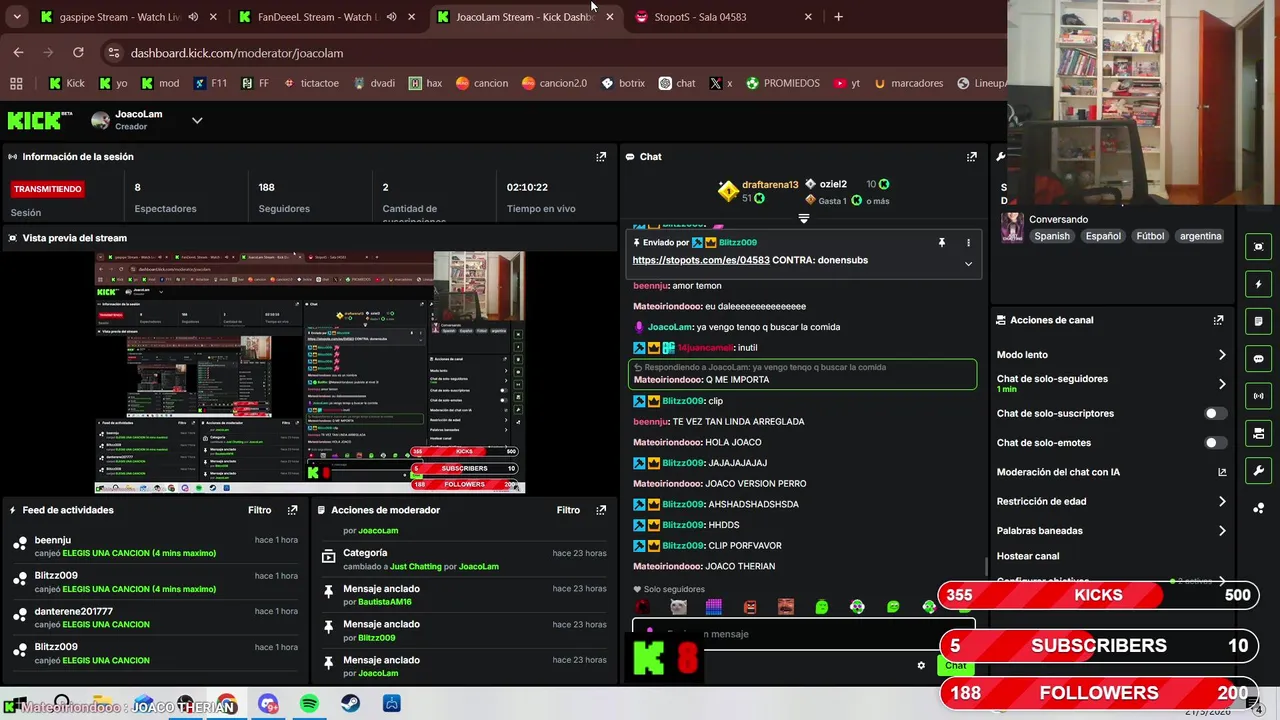Viewport: 1280px width, 720px height.
Task: Open Moderación del chat con IA external link
Action: pyautogui.click(x=1222, y=472)
